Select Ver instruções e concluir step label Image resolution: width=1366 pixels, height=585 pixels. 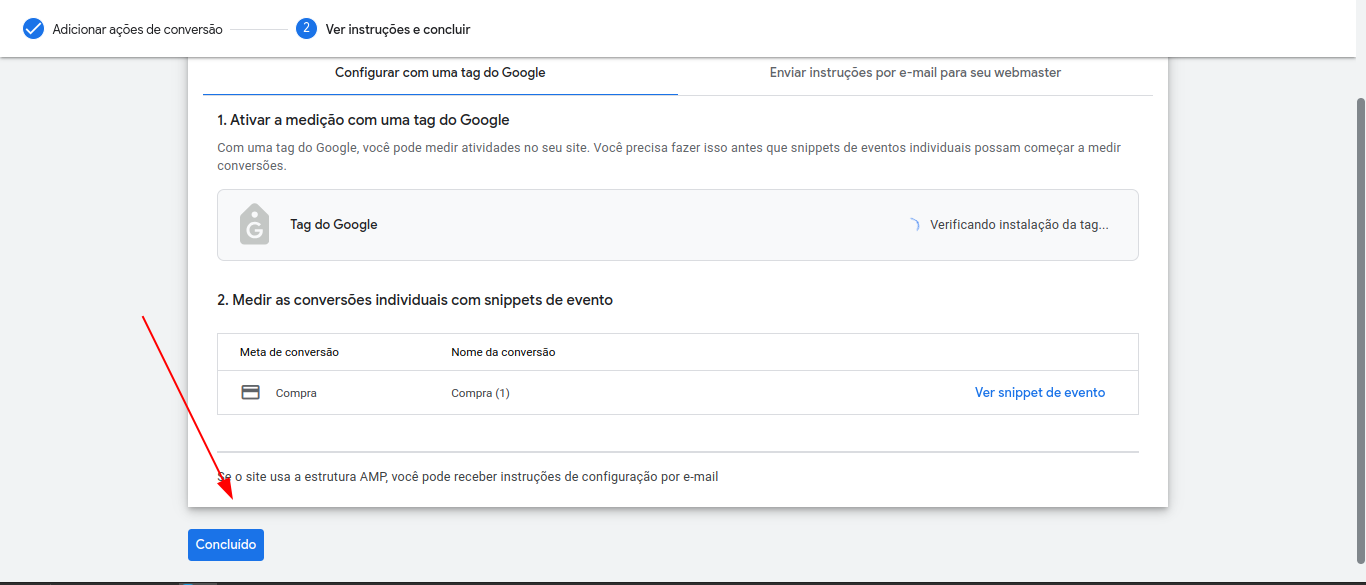[x=398, y=29]
